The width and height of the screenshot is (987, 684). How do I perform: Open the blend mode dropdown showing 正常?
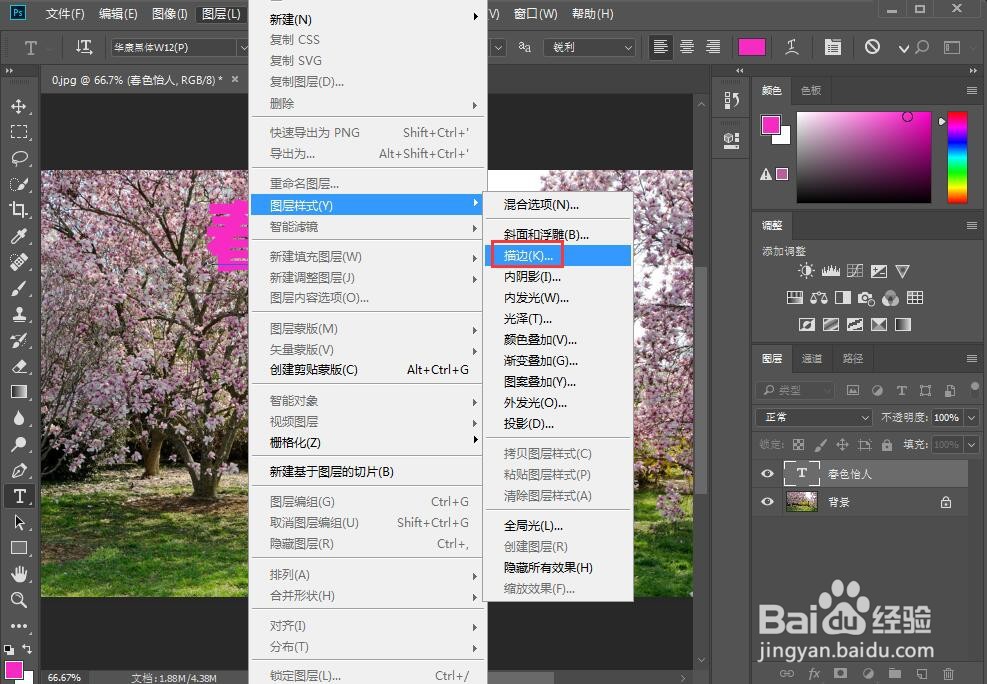point(813,417)
